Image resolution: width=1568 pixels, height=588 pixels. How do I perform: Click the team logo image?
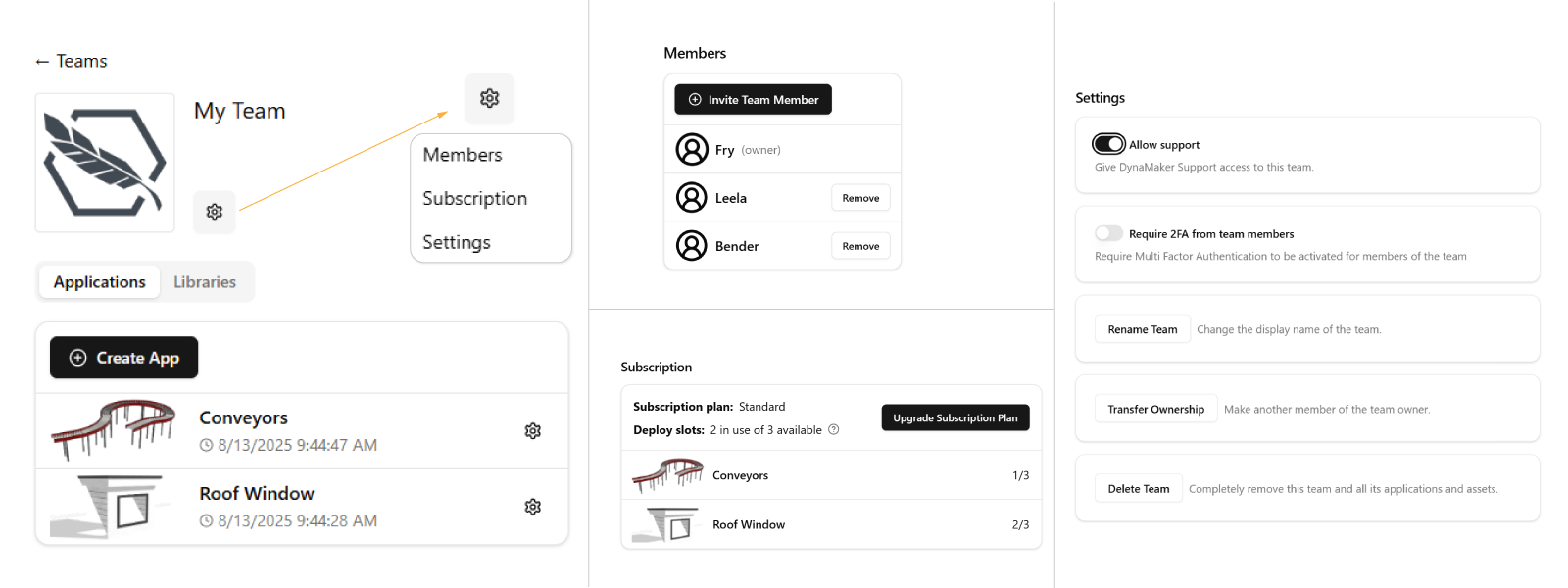click(105, 163)
